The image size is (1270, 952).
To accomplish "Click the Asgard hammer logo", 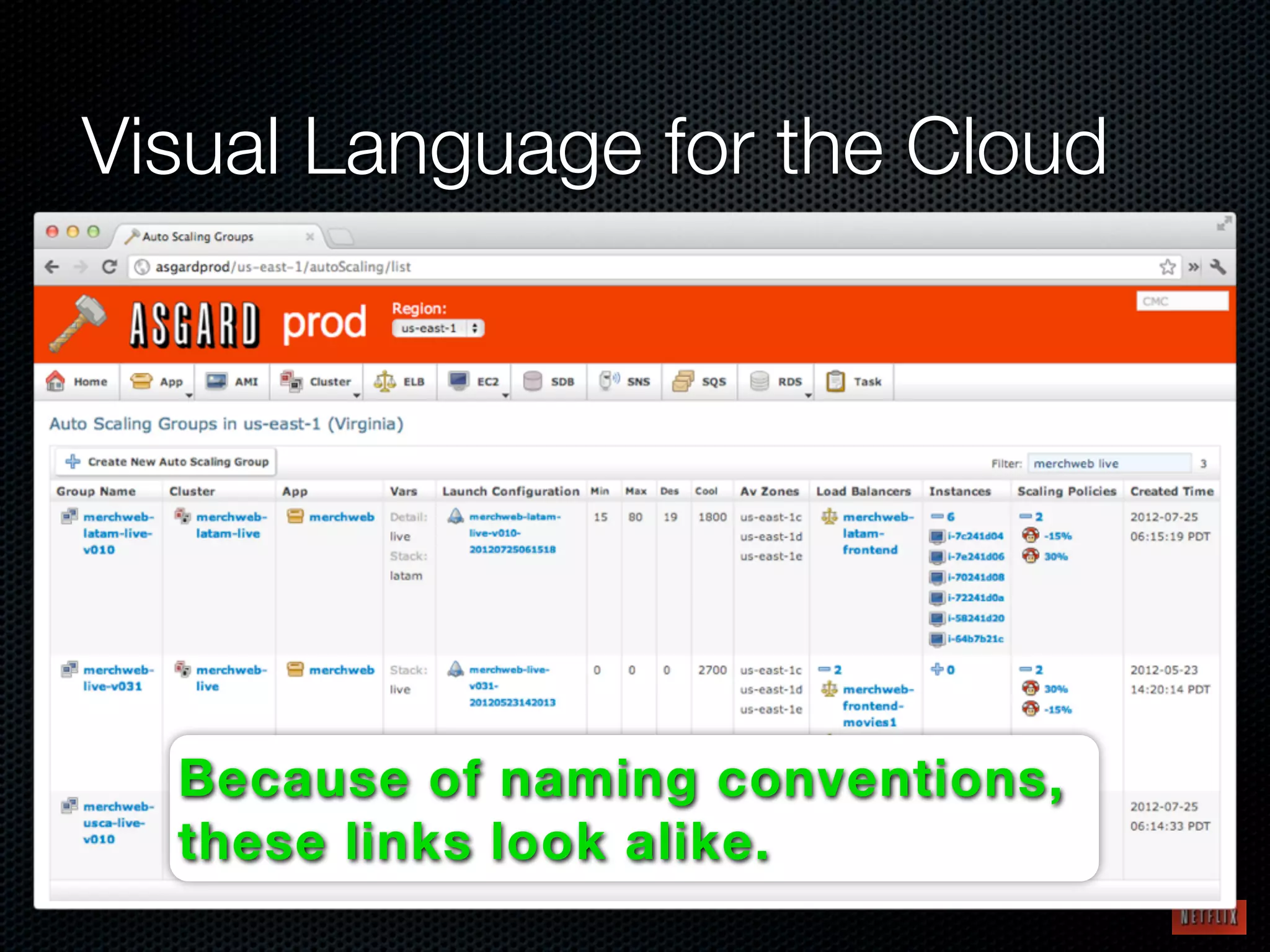I will 79,324.
